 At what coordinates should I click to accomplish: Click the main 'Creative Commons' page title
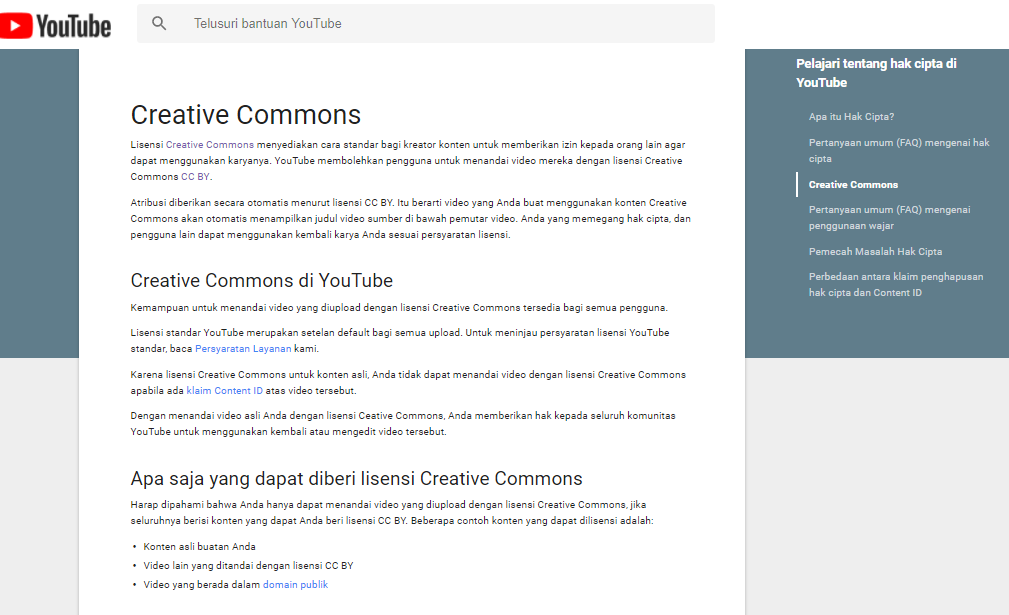[x=246, y=114]
